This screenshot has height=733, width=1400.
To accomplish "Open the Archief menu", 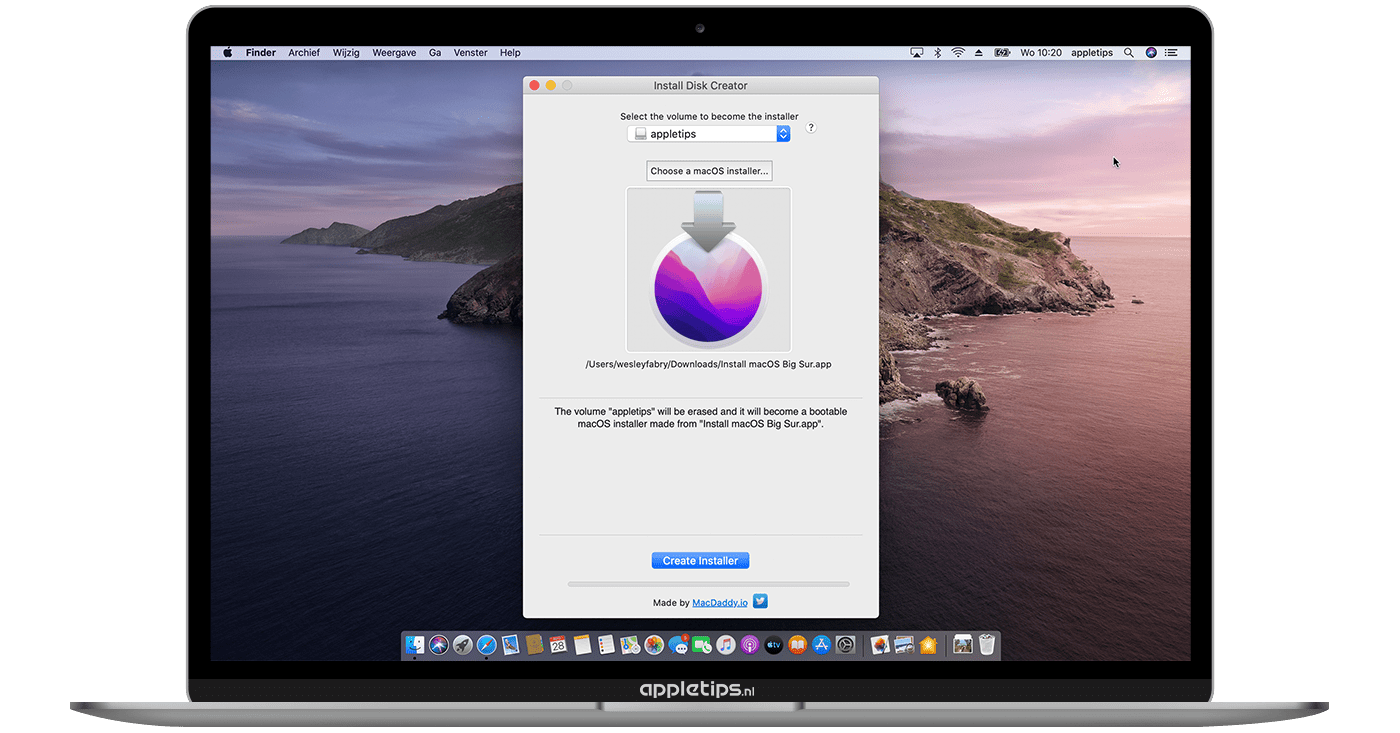I will pos(304,53).
